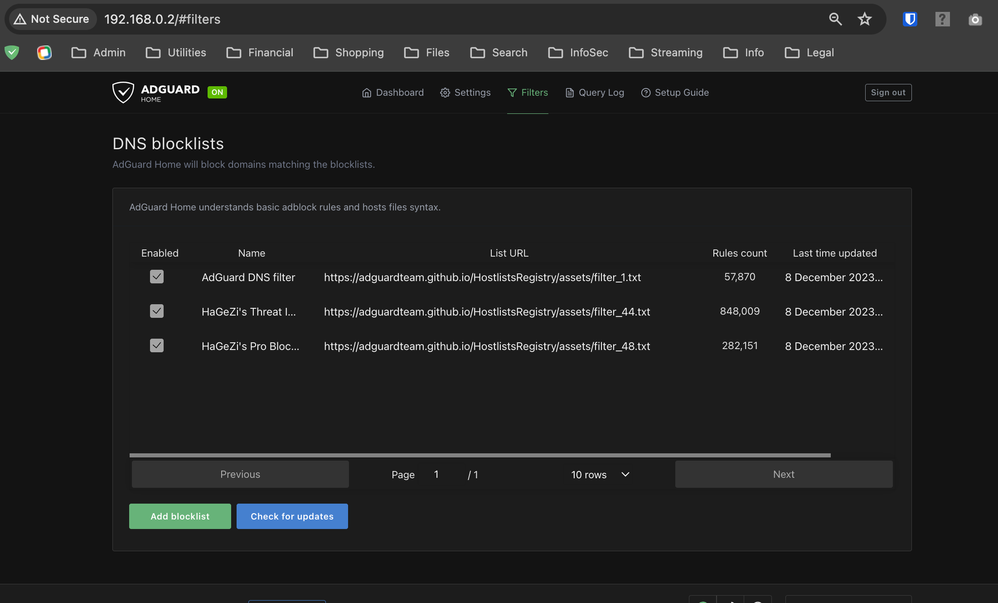Click the Sign out button
The image size is (998, 603).
pyautogui.click(x=888, y=92)
